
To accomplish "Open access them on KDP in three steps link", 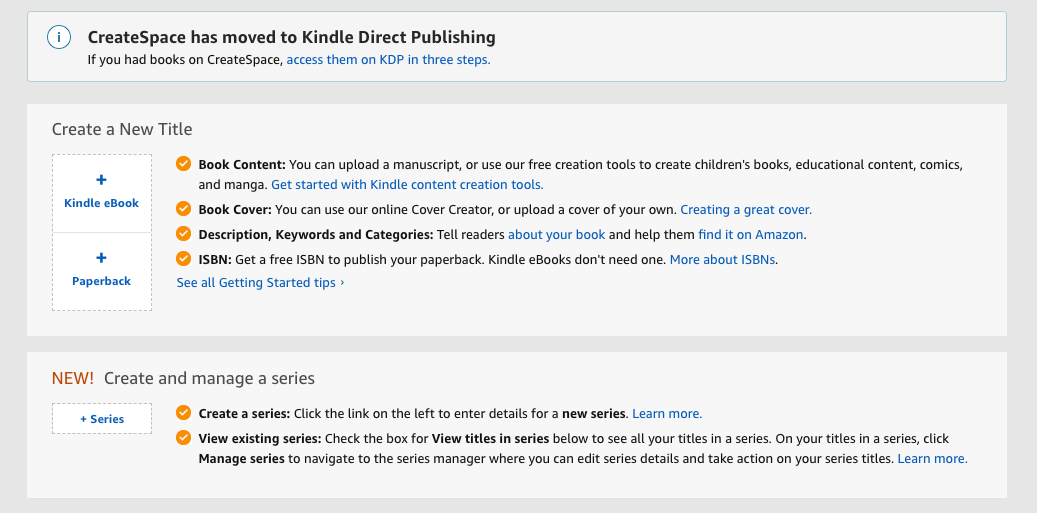I will coord(388,59).
